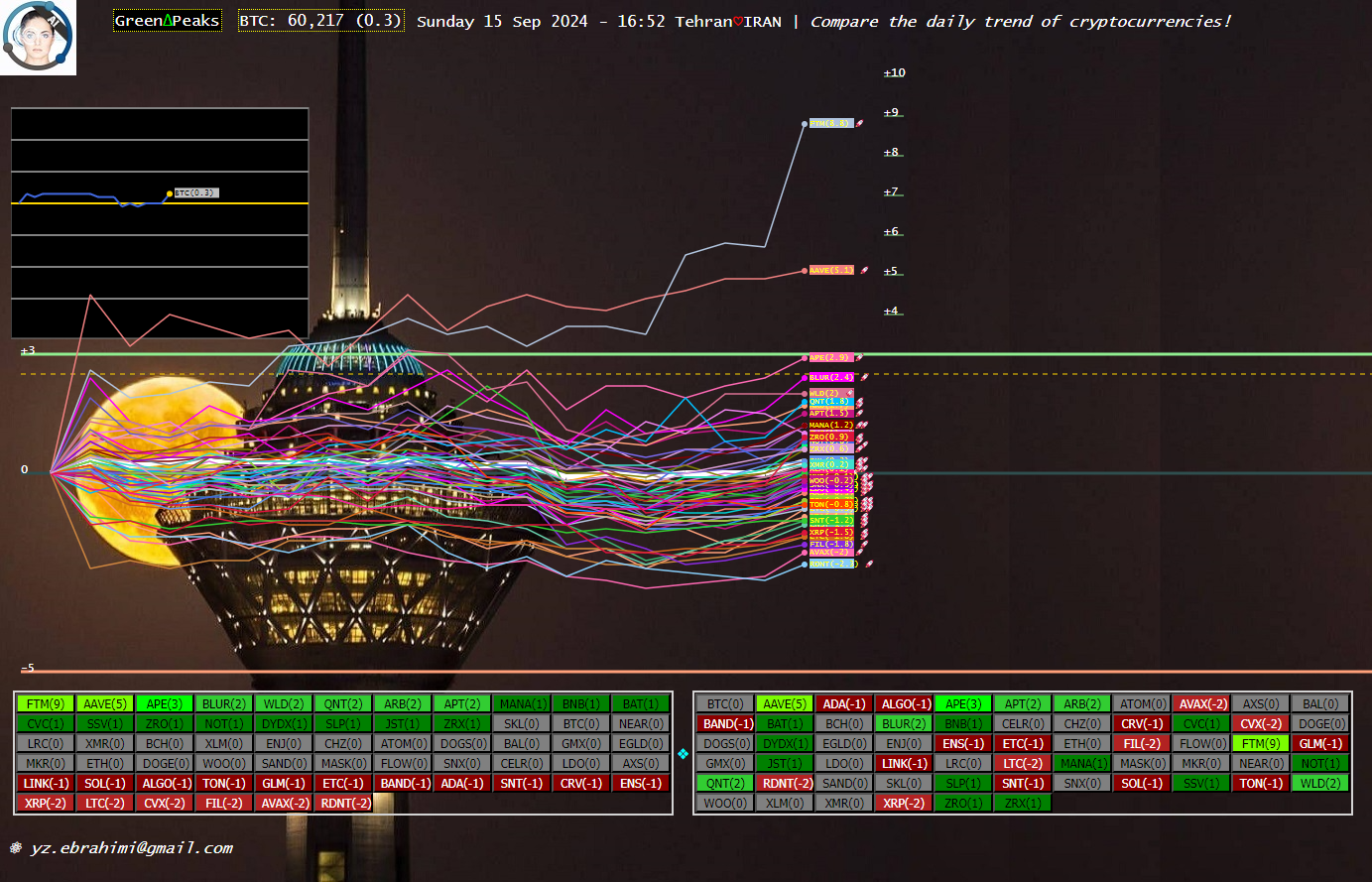Click the Compare the daily trend slogan
This screenshot has width=1372, height=882.
[1021, 21]
